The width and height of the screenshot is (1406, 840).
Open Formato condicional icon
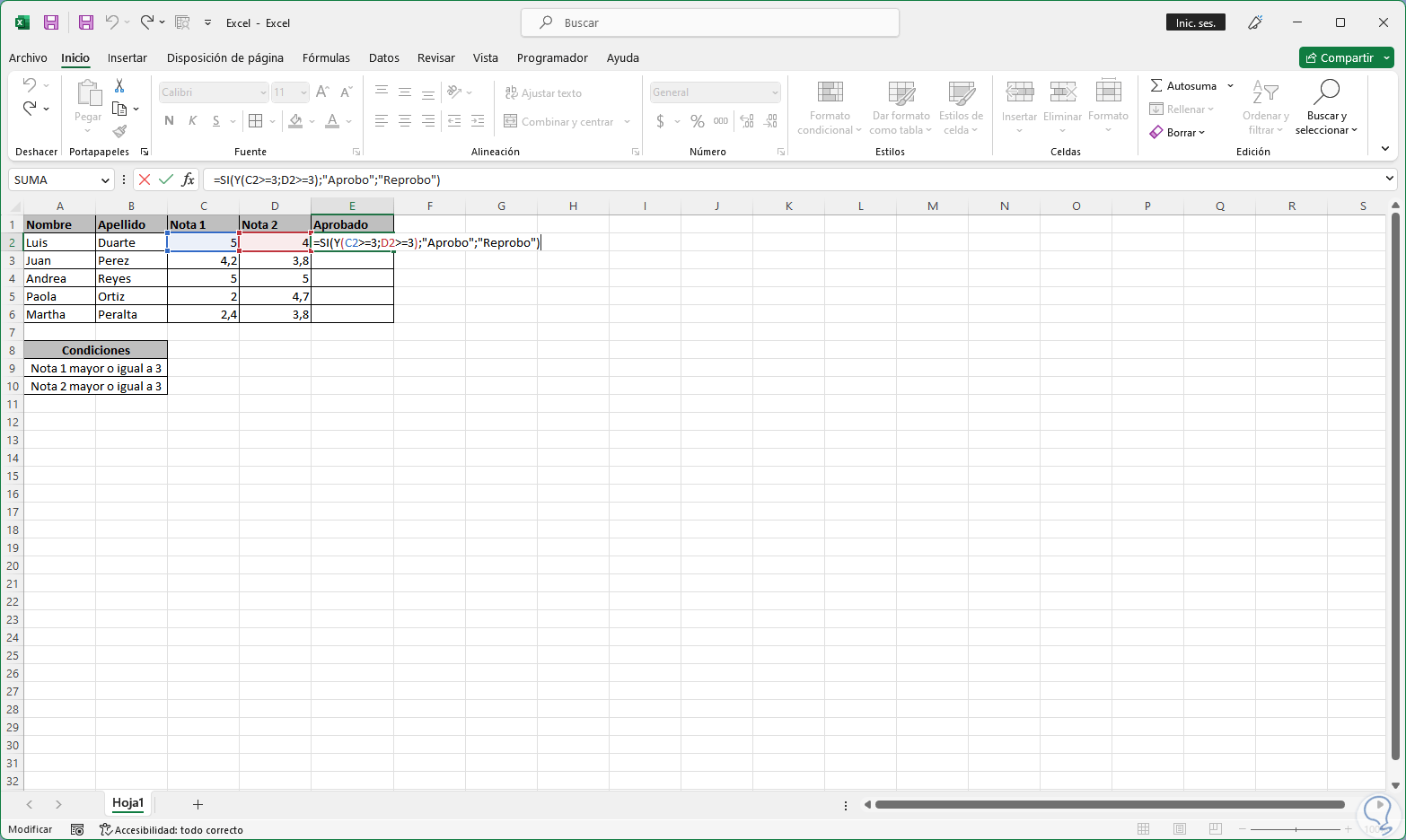[x=830, y=93]
